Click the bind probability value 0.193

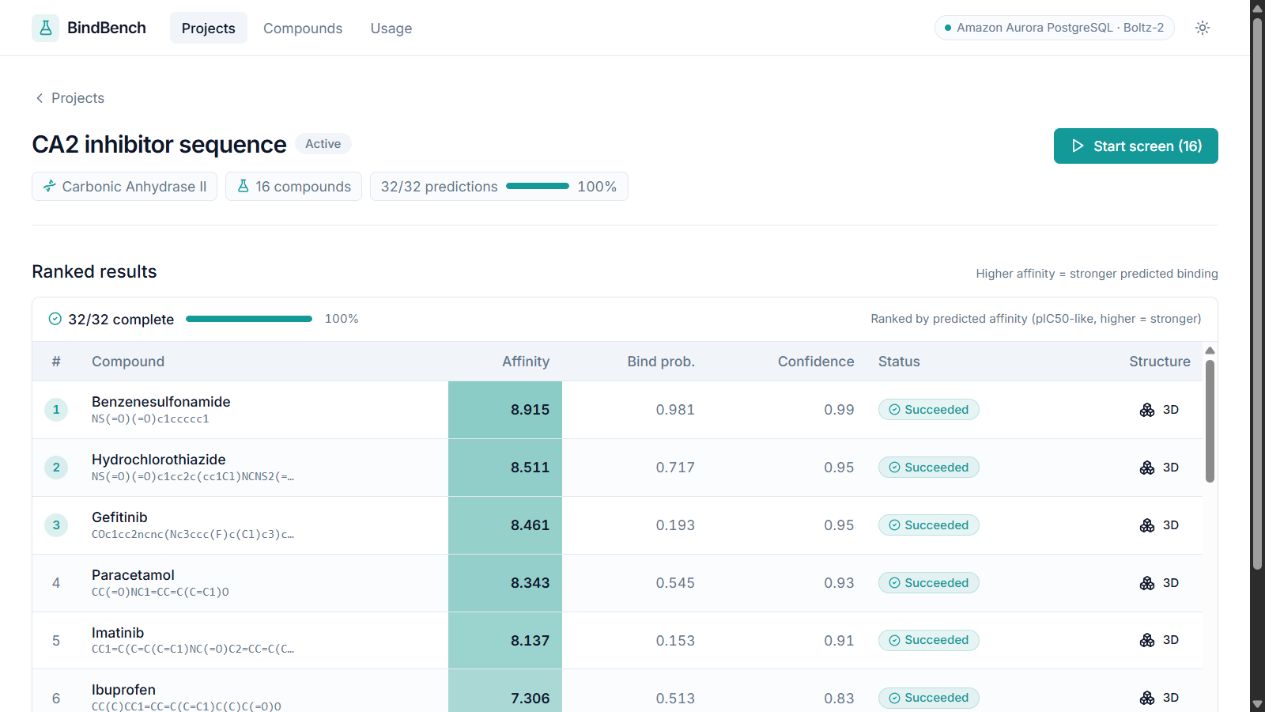point(675,525)
